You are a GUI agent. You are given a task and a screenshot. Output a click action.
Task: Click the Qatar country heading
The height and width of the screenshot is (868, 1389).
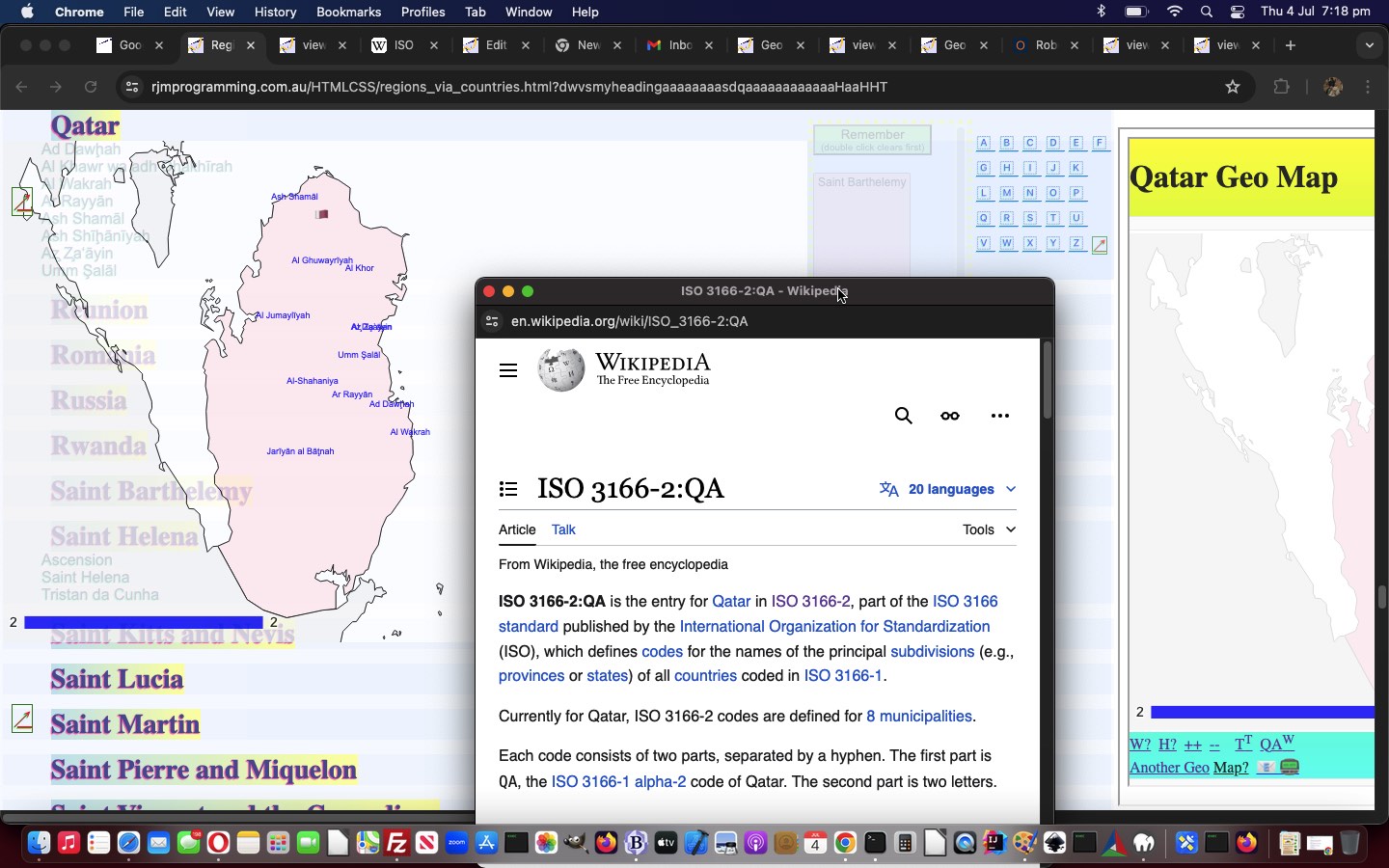tap(85, 125)
